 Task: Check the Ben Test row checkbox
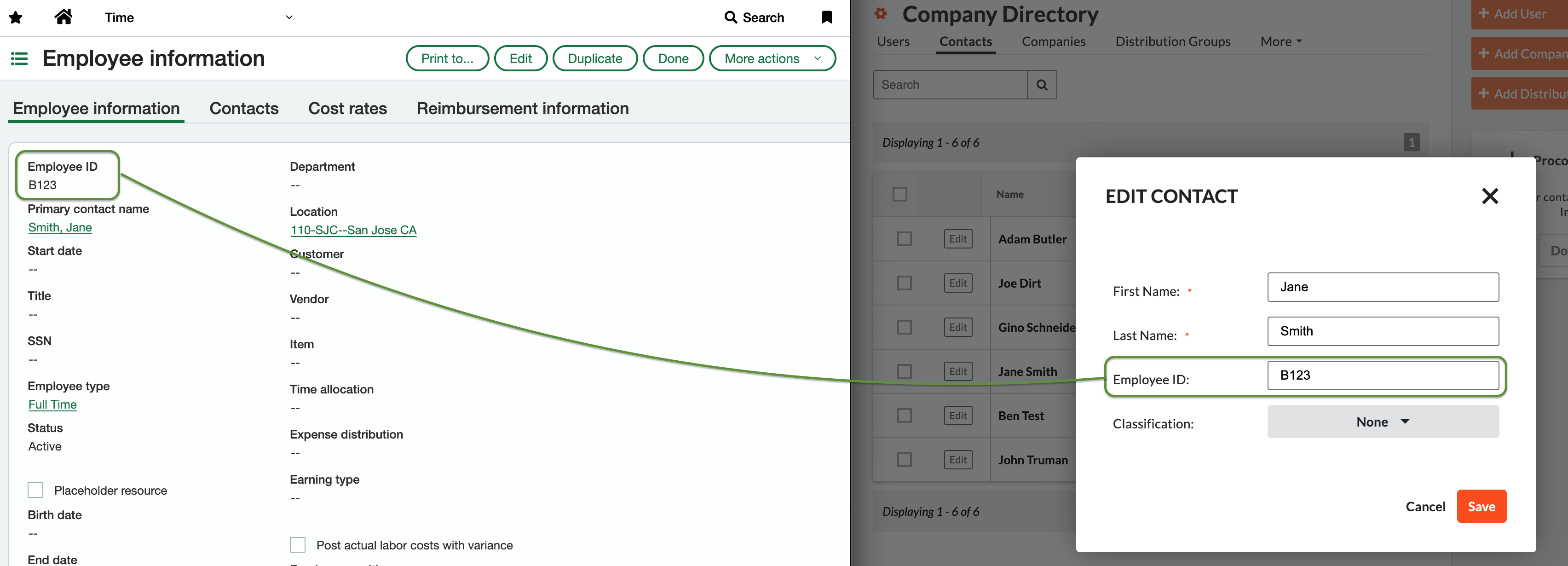[905, 416]
